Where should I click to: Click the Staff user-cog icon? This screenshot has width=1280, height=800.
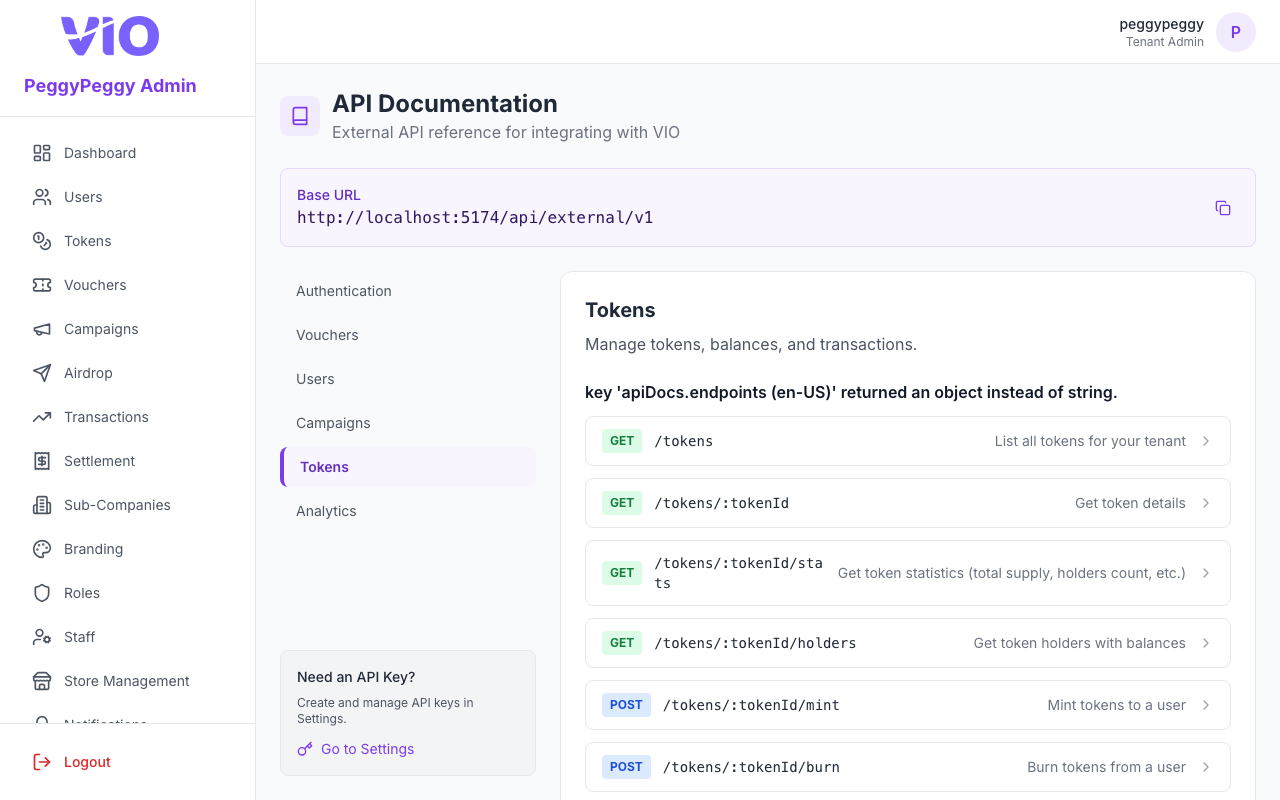[42, 637]
